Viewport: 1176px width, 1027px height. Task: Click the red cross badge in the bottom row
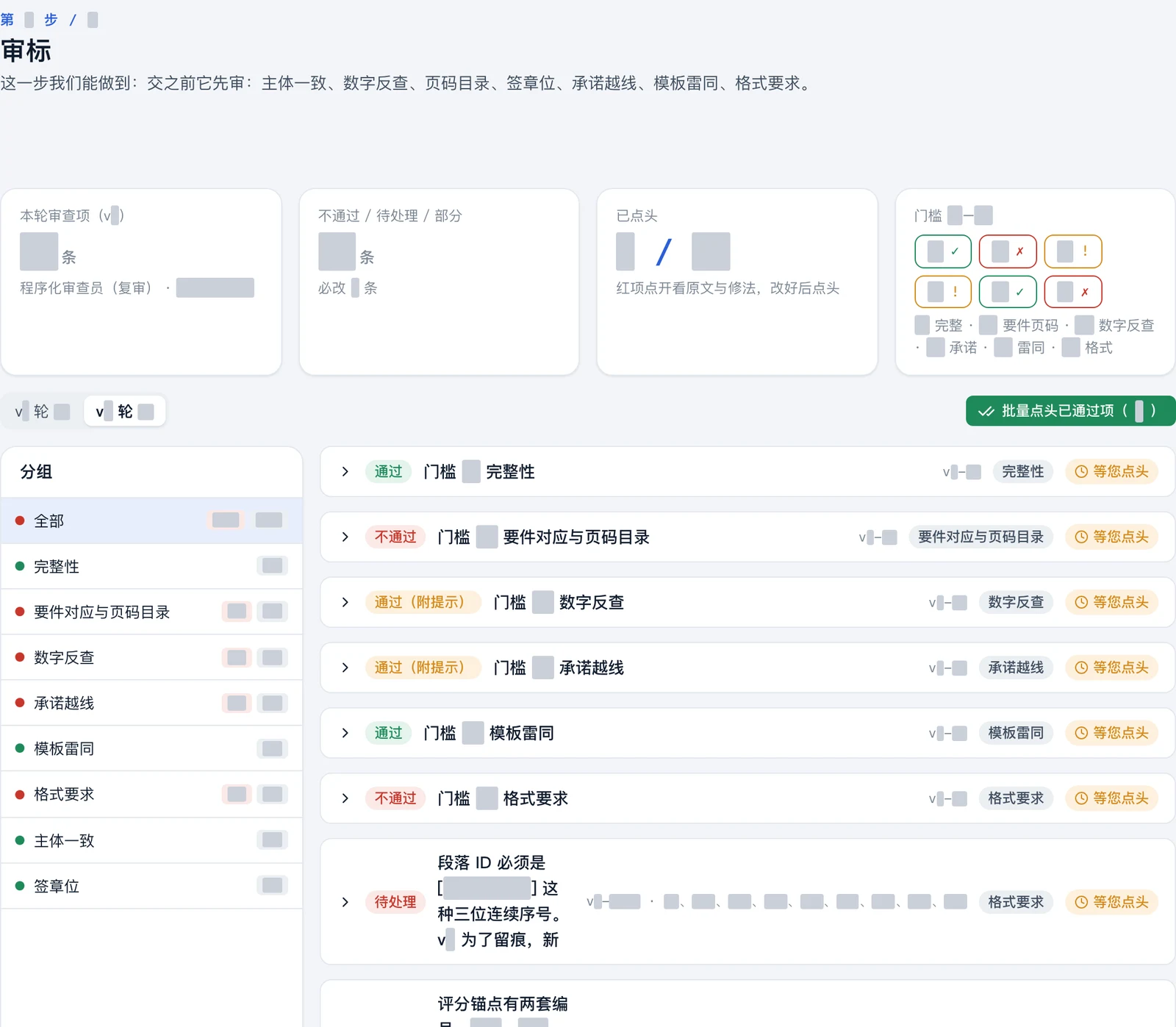[x=1073, y=292]
